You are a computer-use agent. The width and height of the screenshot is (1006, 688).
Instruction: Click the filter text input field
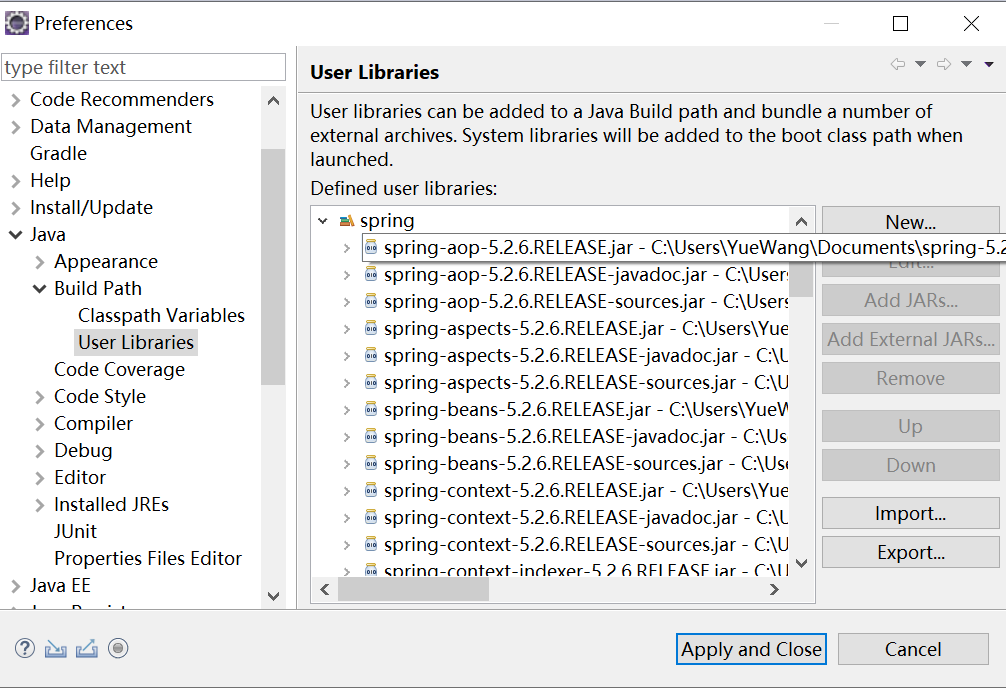point(143,67)
